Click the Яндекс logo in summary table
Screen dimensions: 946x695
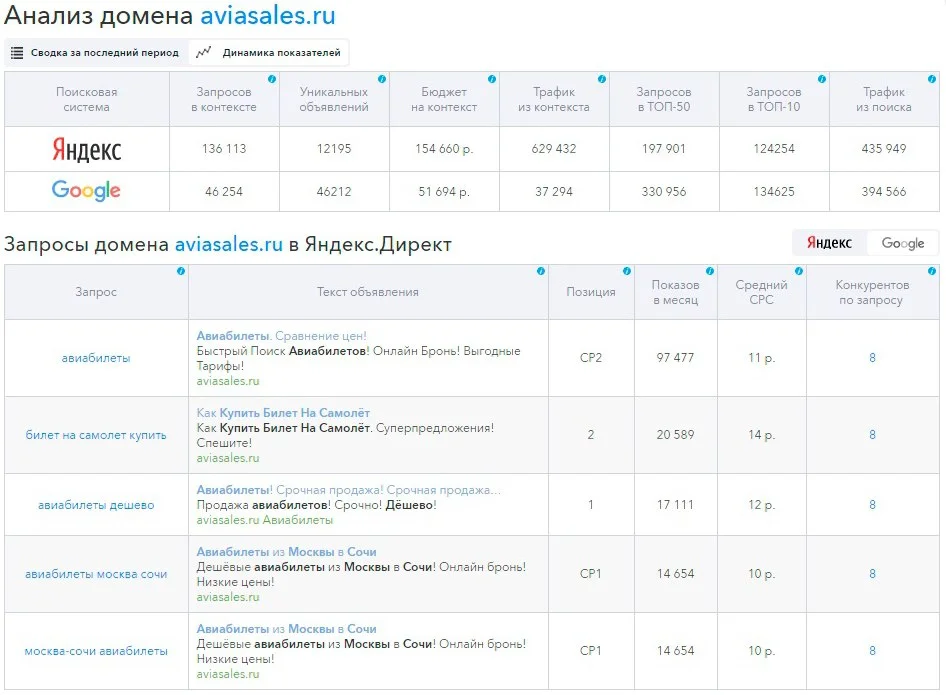87,150
